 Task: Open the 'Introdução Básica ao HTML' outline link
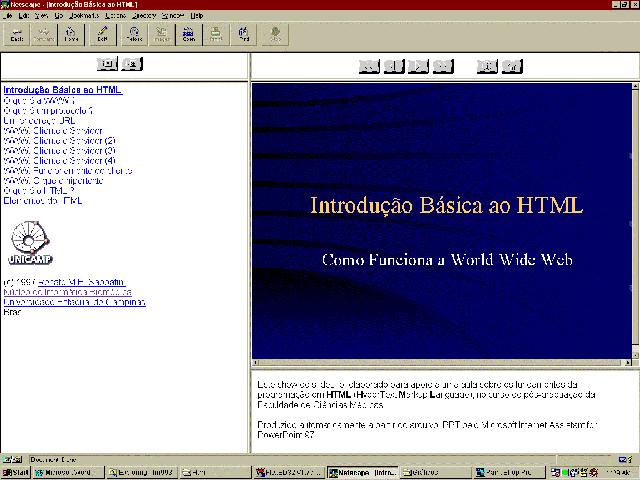62,90
